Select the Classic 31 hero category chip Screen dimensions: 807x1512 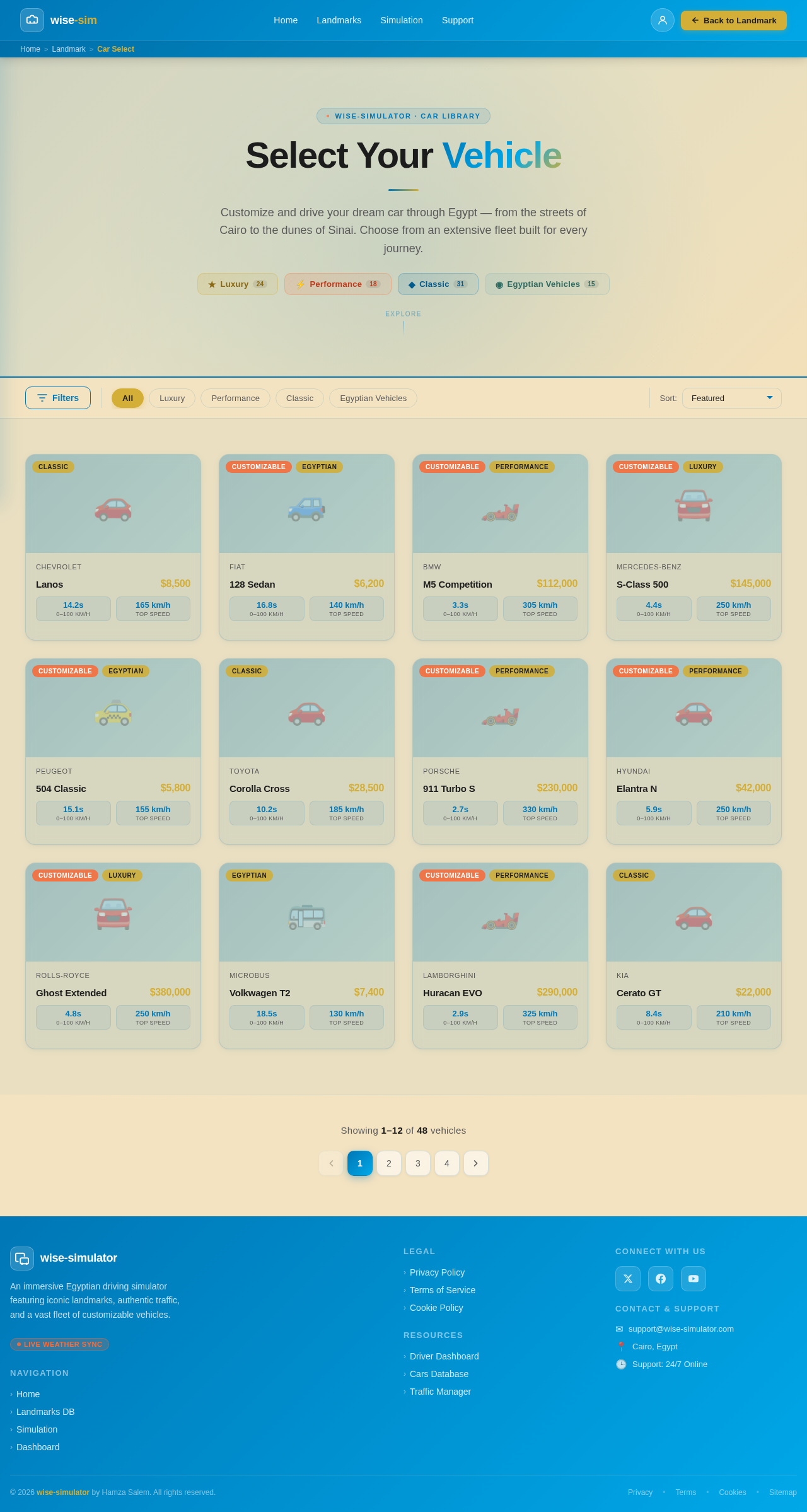pos(438,284)
